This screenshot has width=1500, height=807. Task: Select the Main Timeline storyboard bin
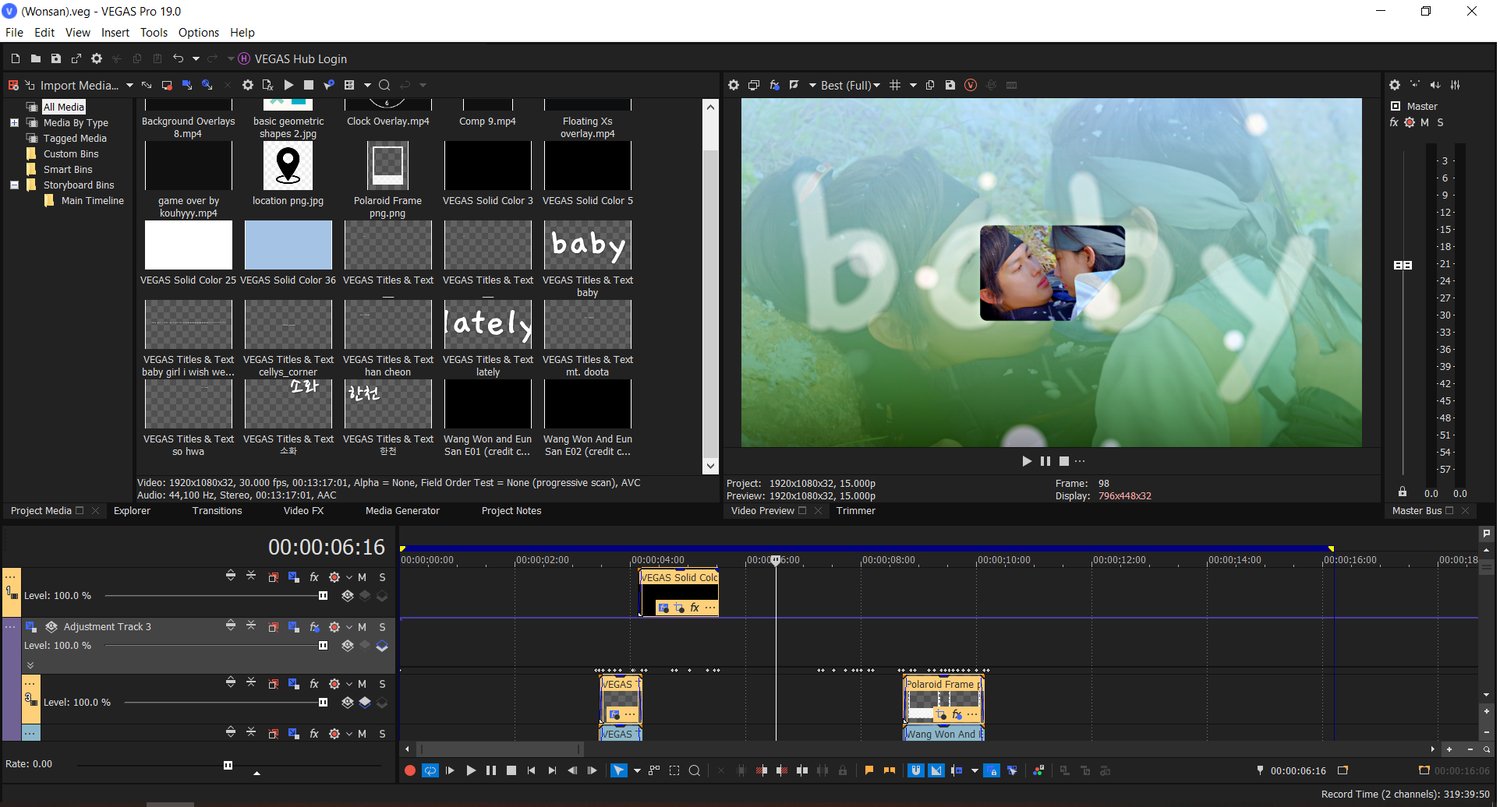point(92,201)
